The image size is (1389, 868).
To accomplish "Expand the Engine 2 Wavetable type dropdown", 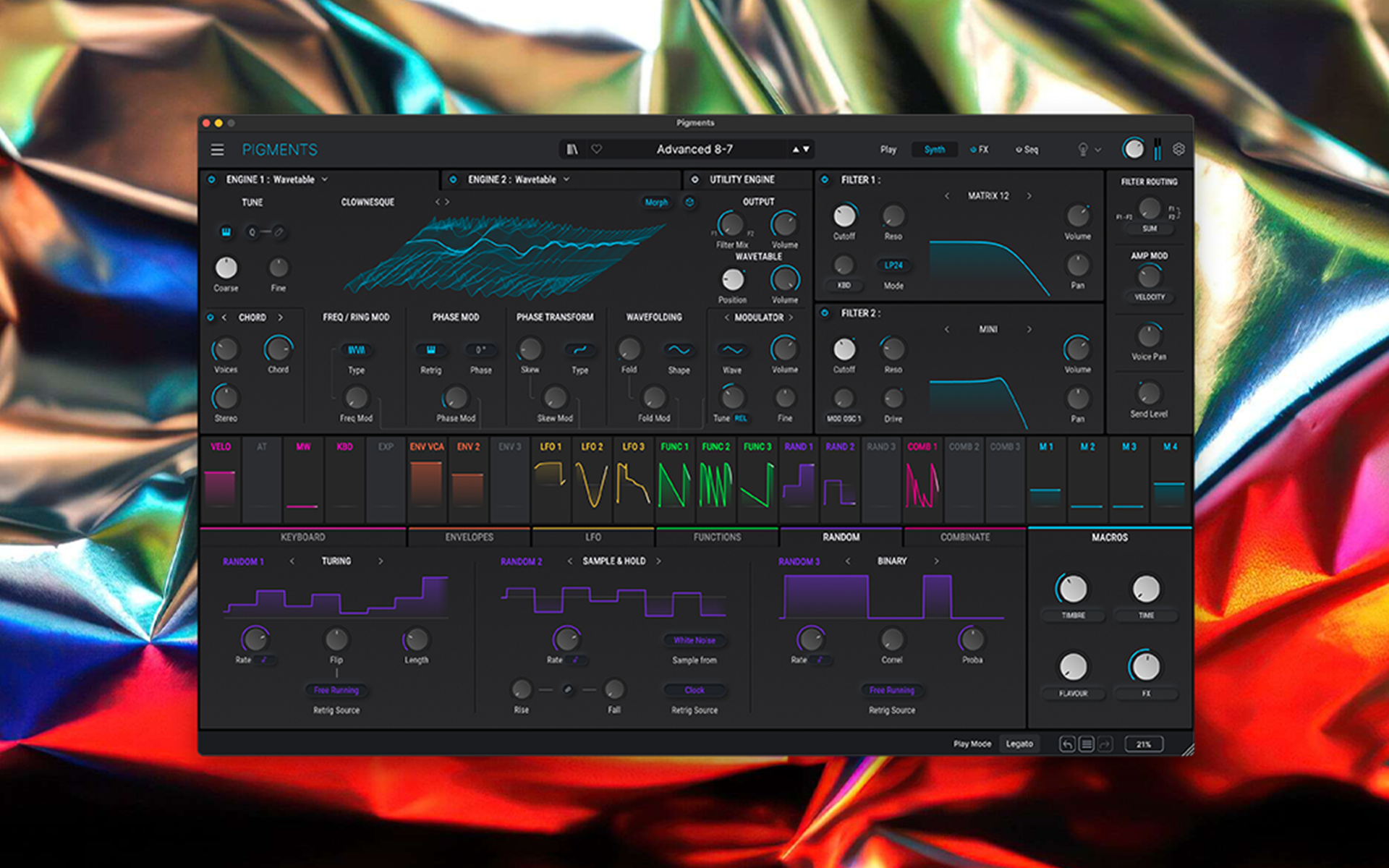I will 566,179.
